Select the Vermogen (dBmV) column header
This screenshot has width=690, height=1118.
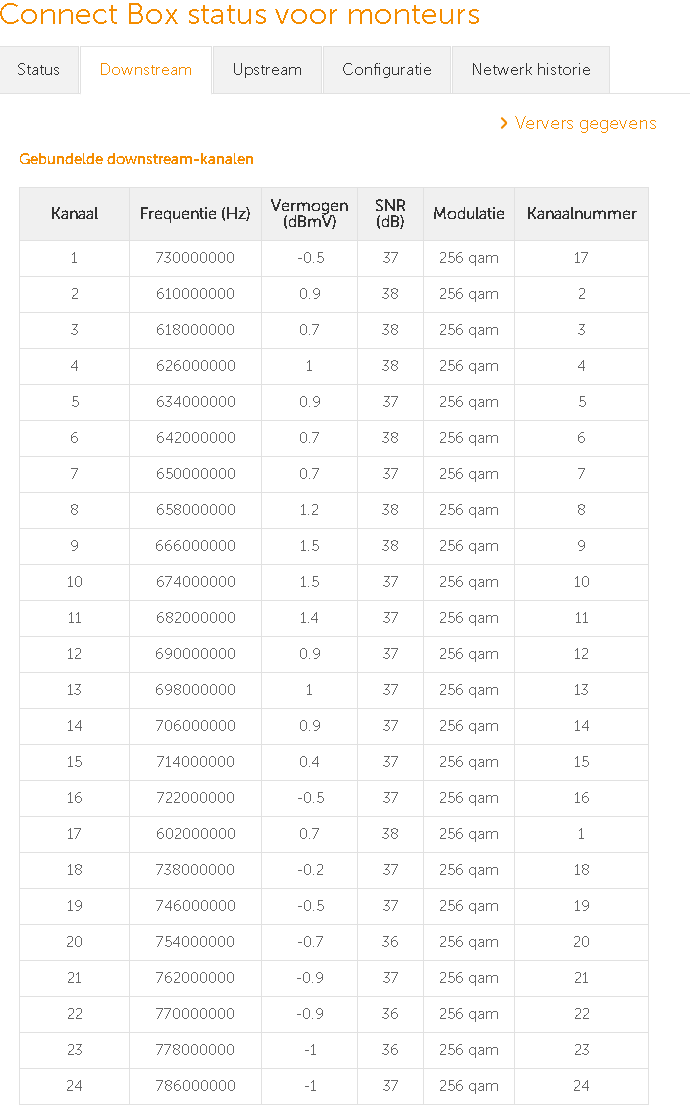309,214
